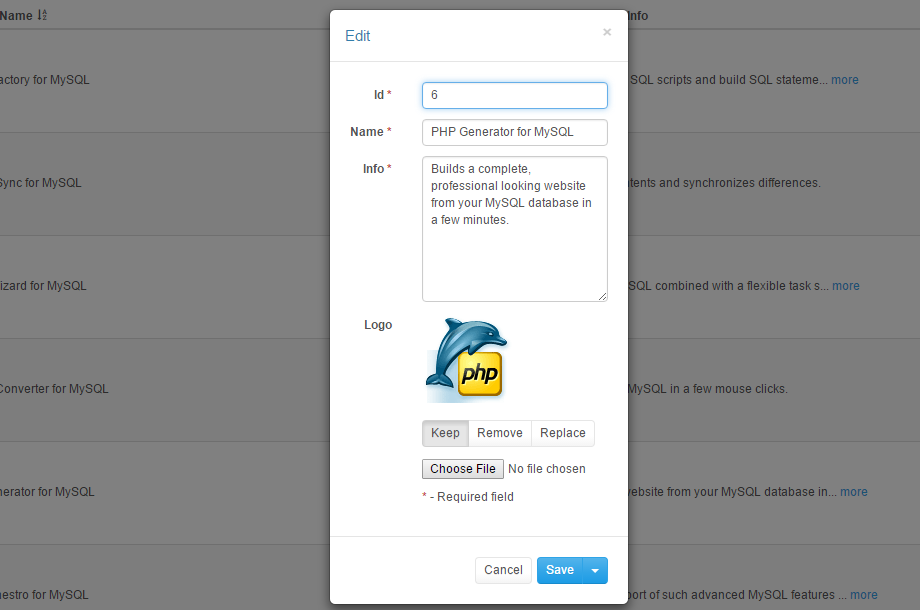Click "more" link in Wizard for MySQL row

(845, 286)
